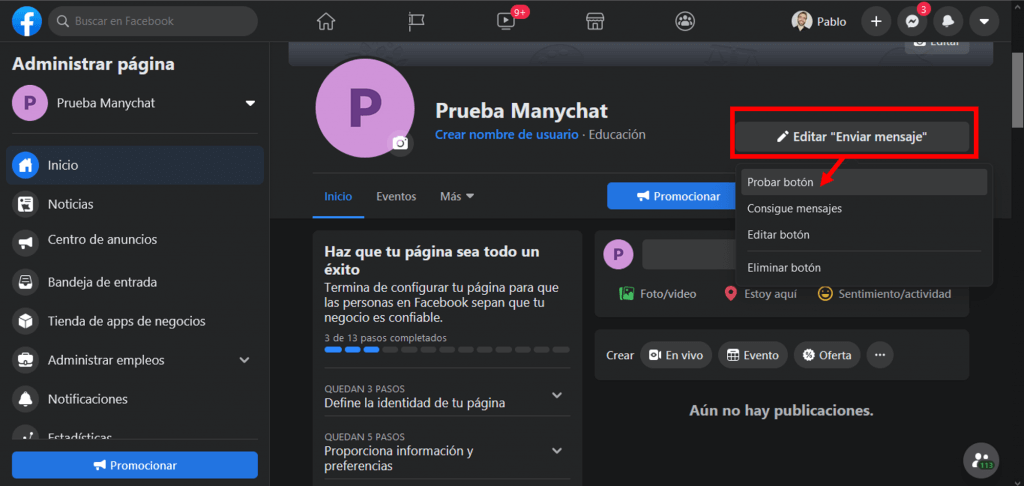
Task: Click the briefcase Administrar empleos icon
Action: [x=25, y=360]
